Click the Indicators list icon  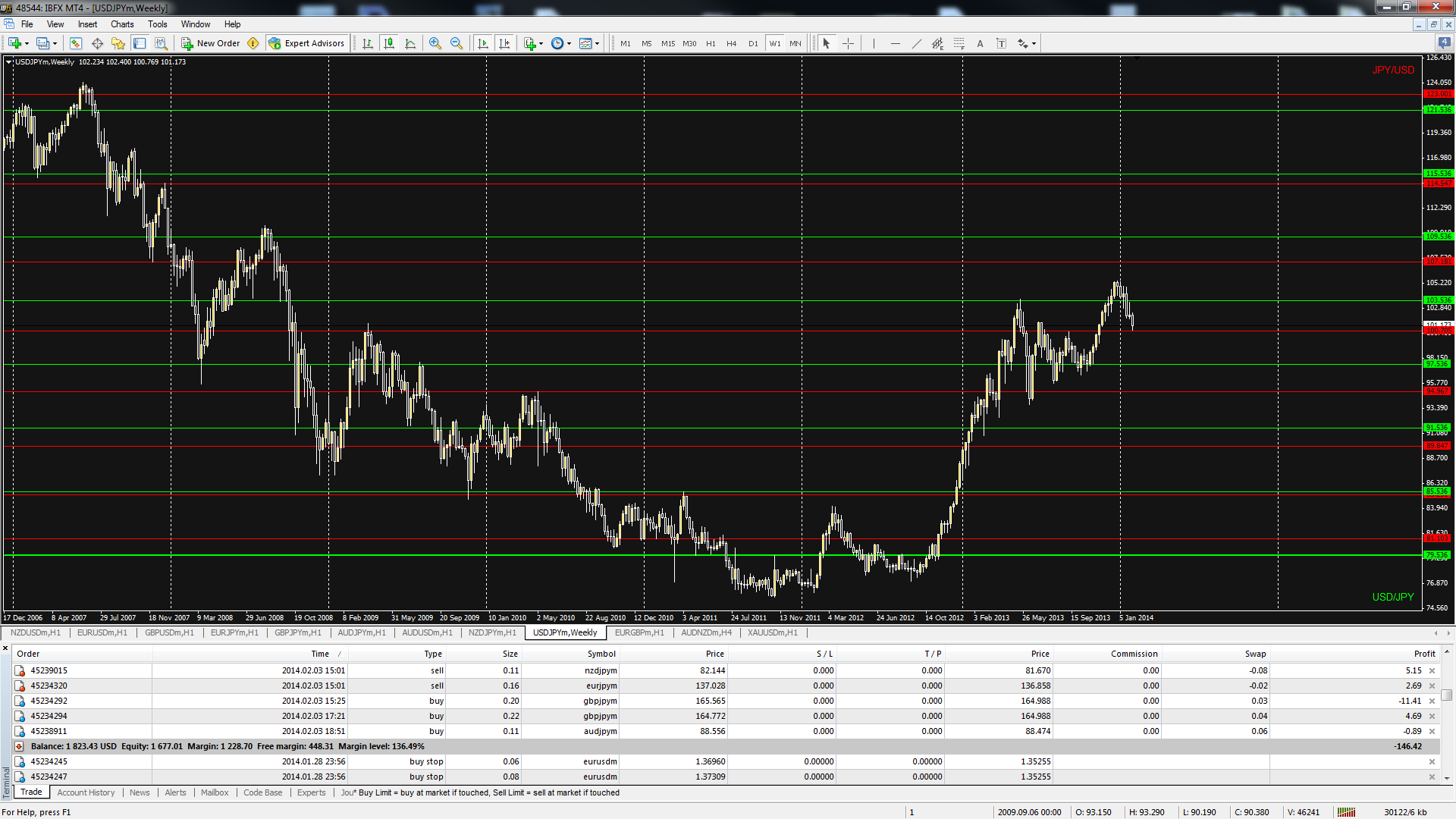click(x=530, y=43)
